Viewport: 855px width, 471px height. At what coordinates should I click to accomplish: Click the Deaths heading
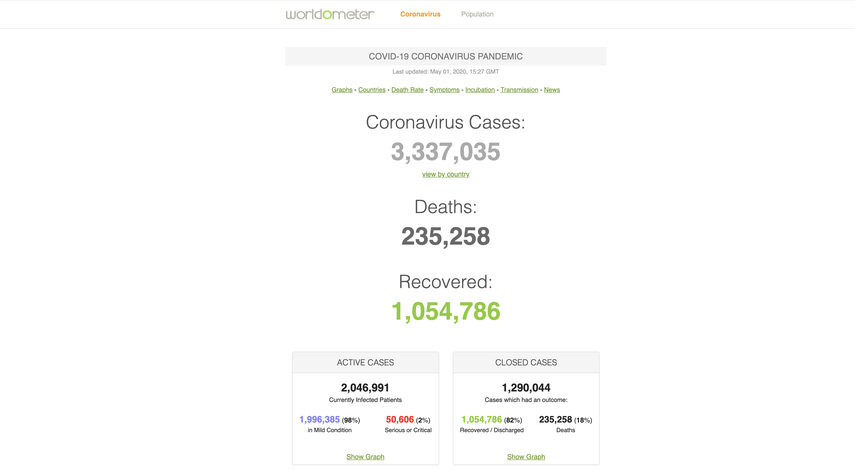pos(445,207)
